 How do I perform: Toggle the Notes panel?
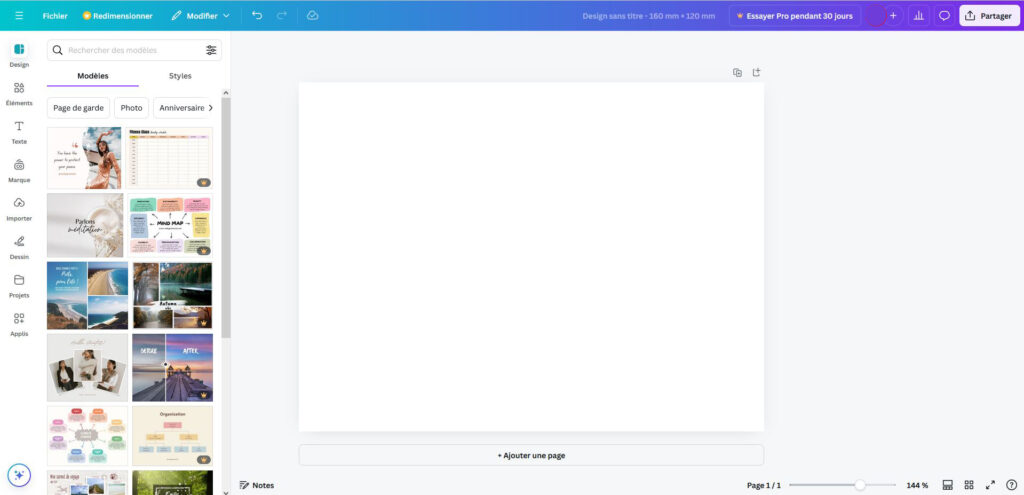(x=256, y=485)
